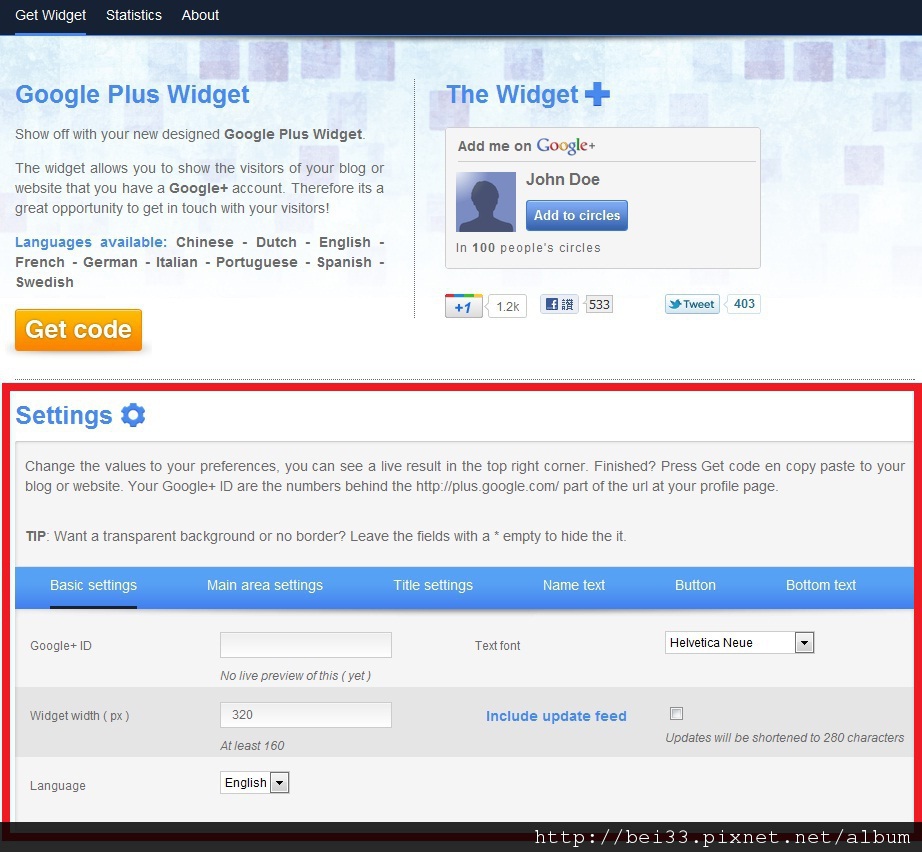Open the Get Widget nav item
This screenshot has height=852, width=922.
pyautogui.click(x=51, y=15)
